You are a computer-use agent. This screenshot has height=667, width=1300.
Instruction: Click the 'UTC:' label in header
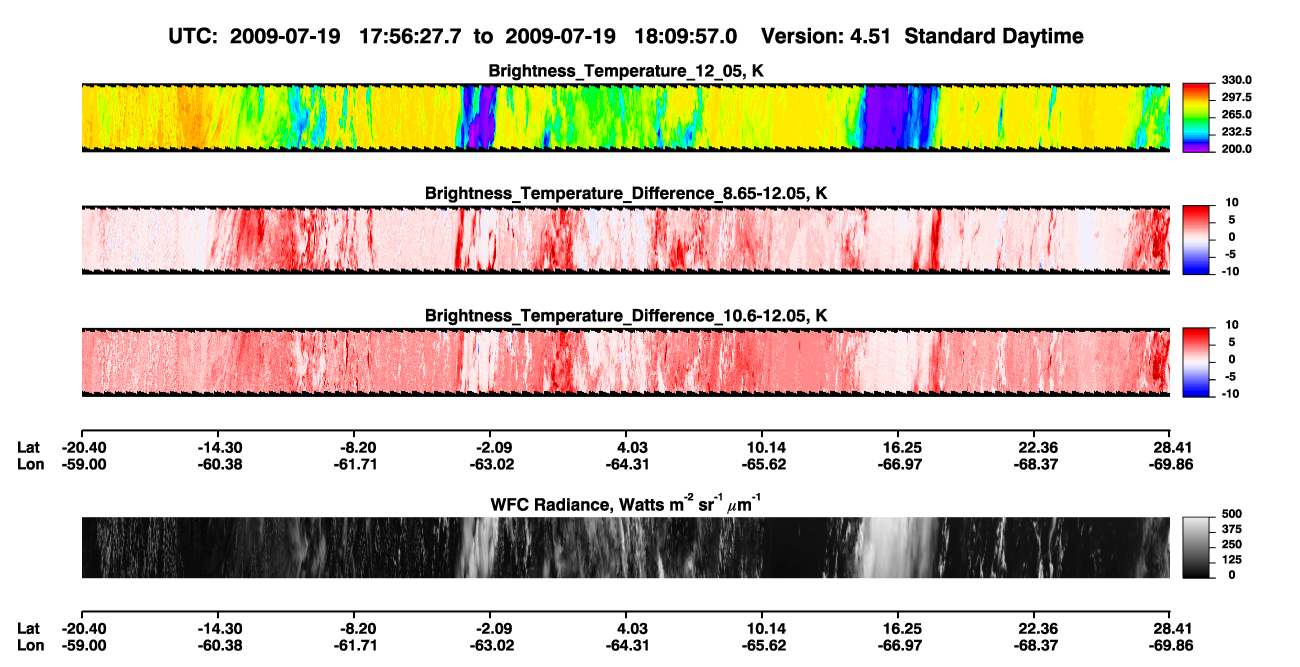195,36
